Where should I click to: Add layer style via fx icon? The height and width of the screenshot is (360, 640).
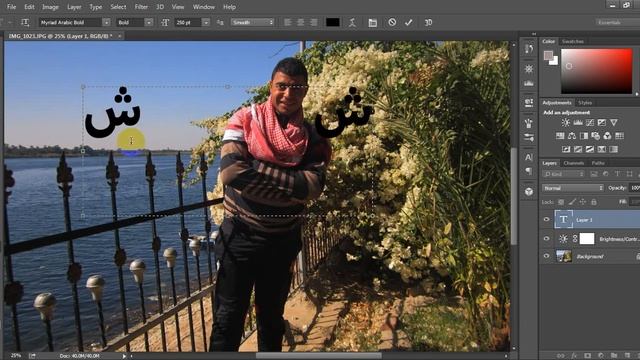click(x=574, y=356)
